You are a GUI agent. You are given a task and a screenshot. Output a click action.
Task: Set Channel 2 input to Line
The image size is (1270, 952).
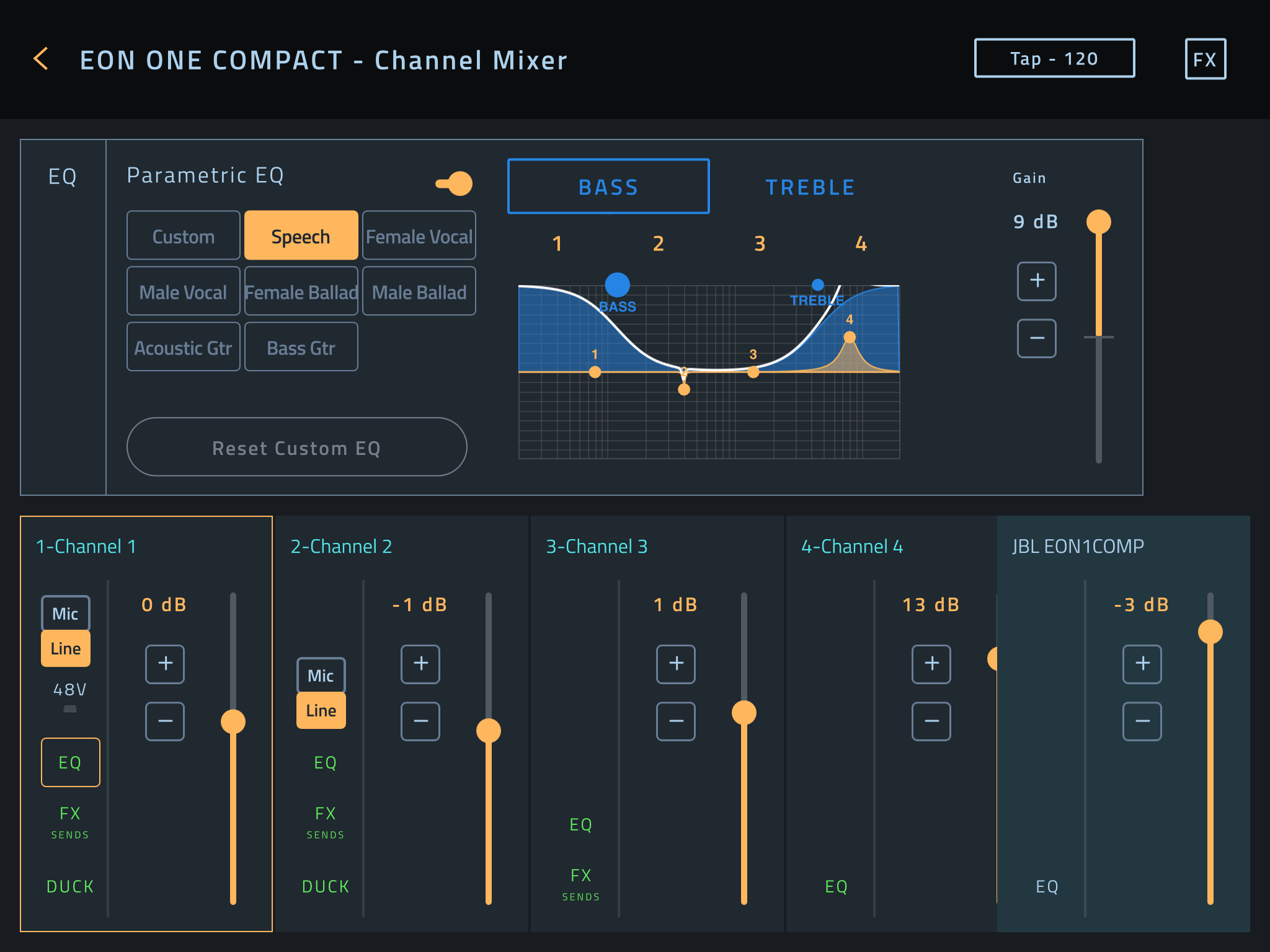tap(321, 710)
